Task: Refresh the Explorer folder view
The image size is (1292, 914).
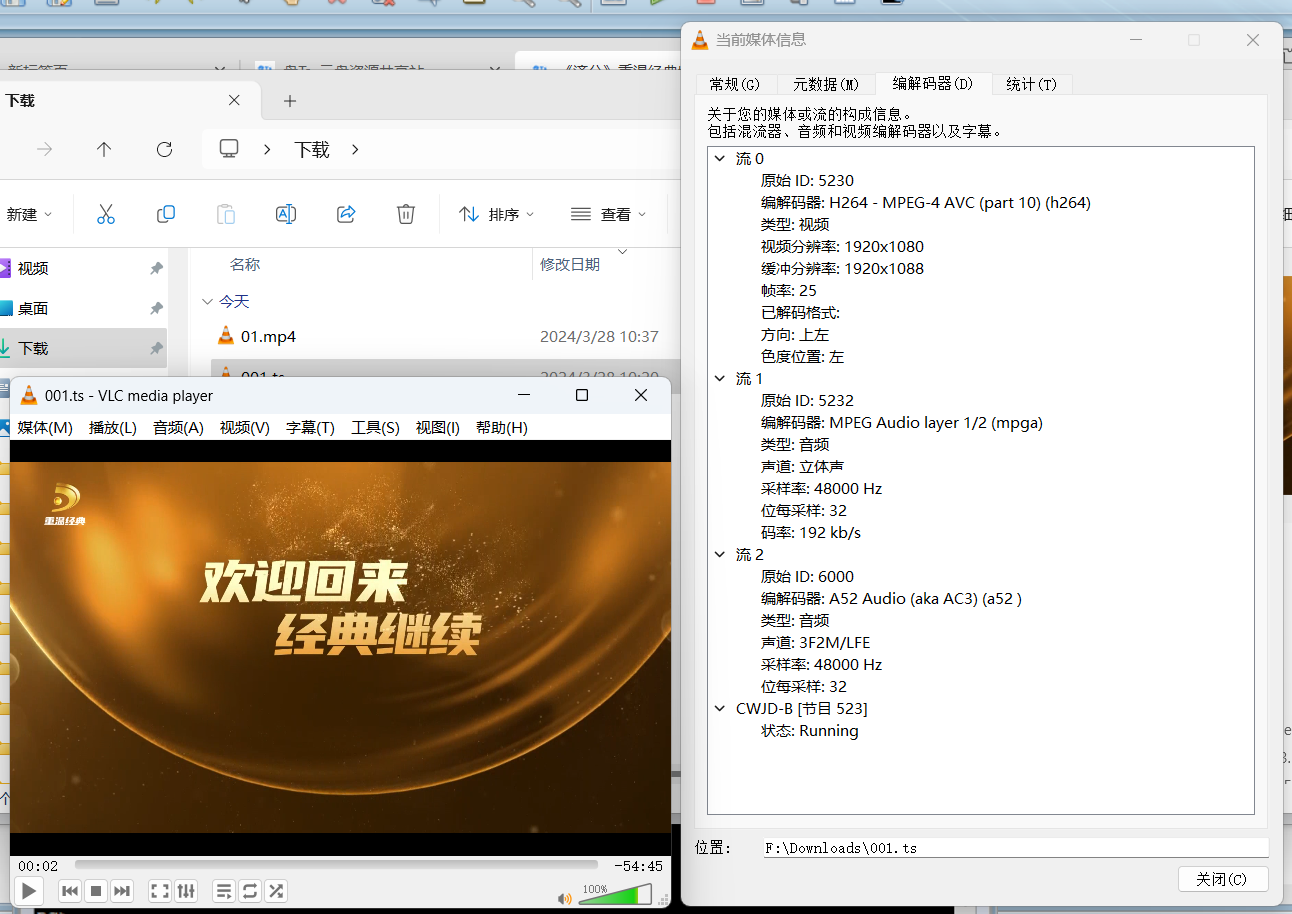Action: (x=165, y=149)
